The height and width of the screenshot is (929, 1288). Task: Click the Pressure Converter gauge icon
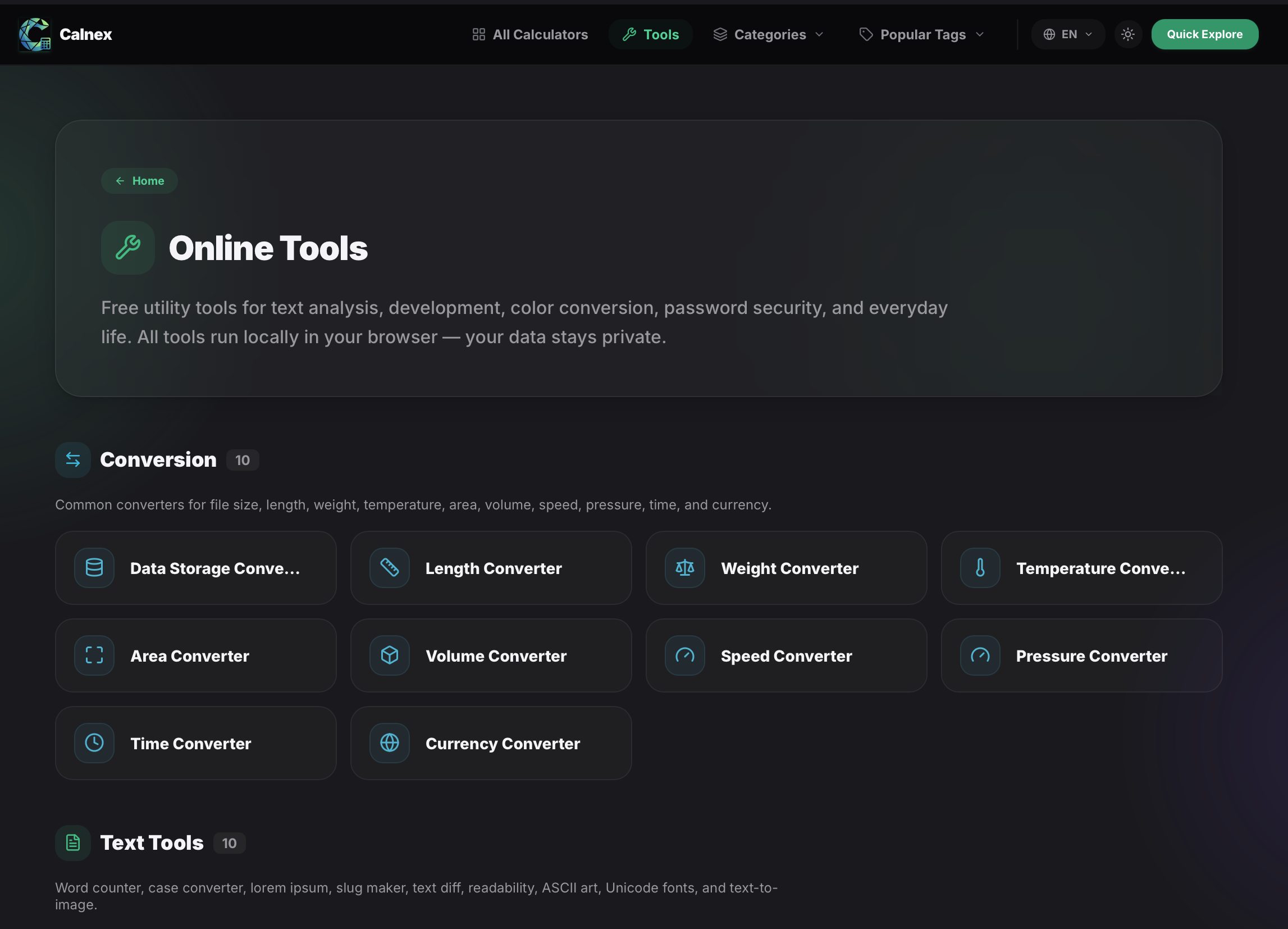coord(980,655)
